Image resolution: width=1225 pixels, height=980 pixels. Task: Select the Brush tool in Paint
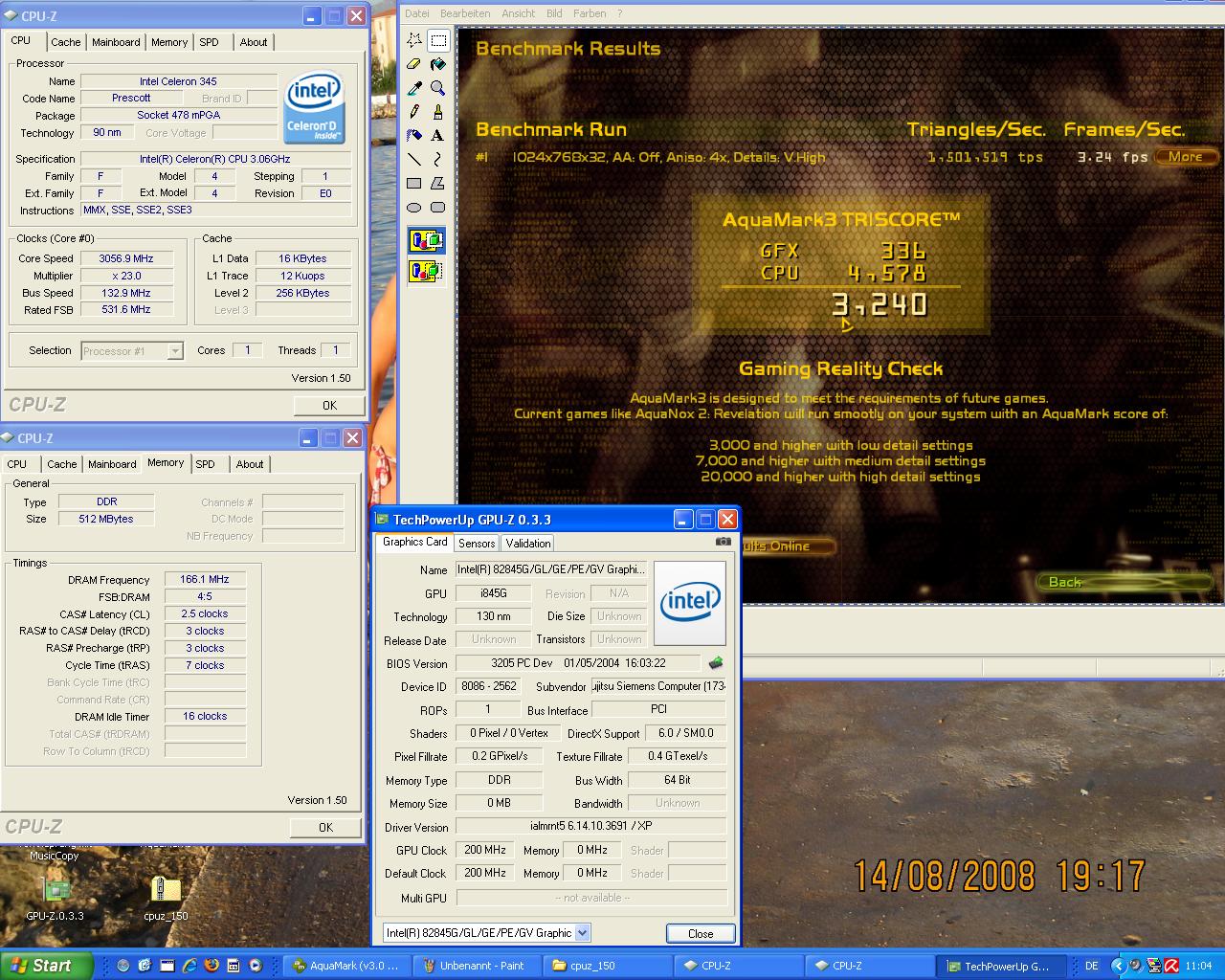point(438,112)
